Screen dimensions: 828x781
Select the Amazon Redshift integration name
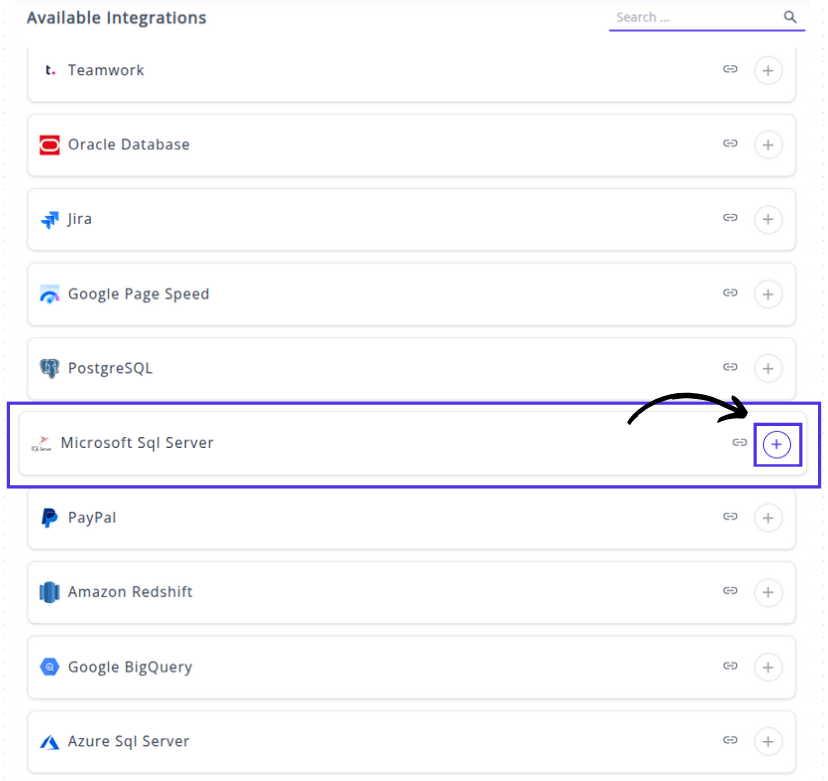click(130, 592)
